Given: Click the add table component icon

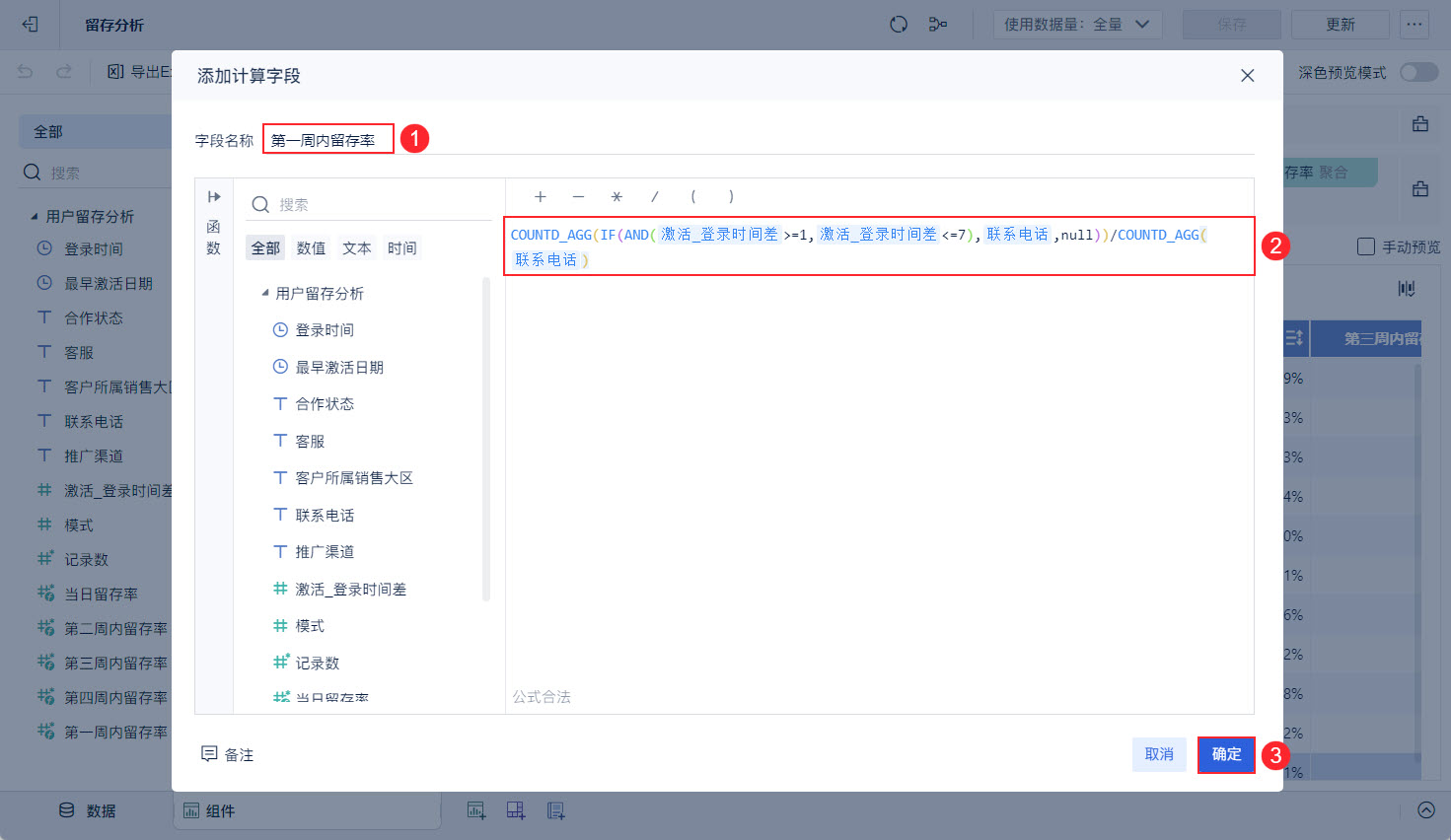Looking at the screenshot, I should pyautogui.click(x=476, y=810).
